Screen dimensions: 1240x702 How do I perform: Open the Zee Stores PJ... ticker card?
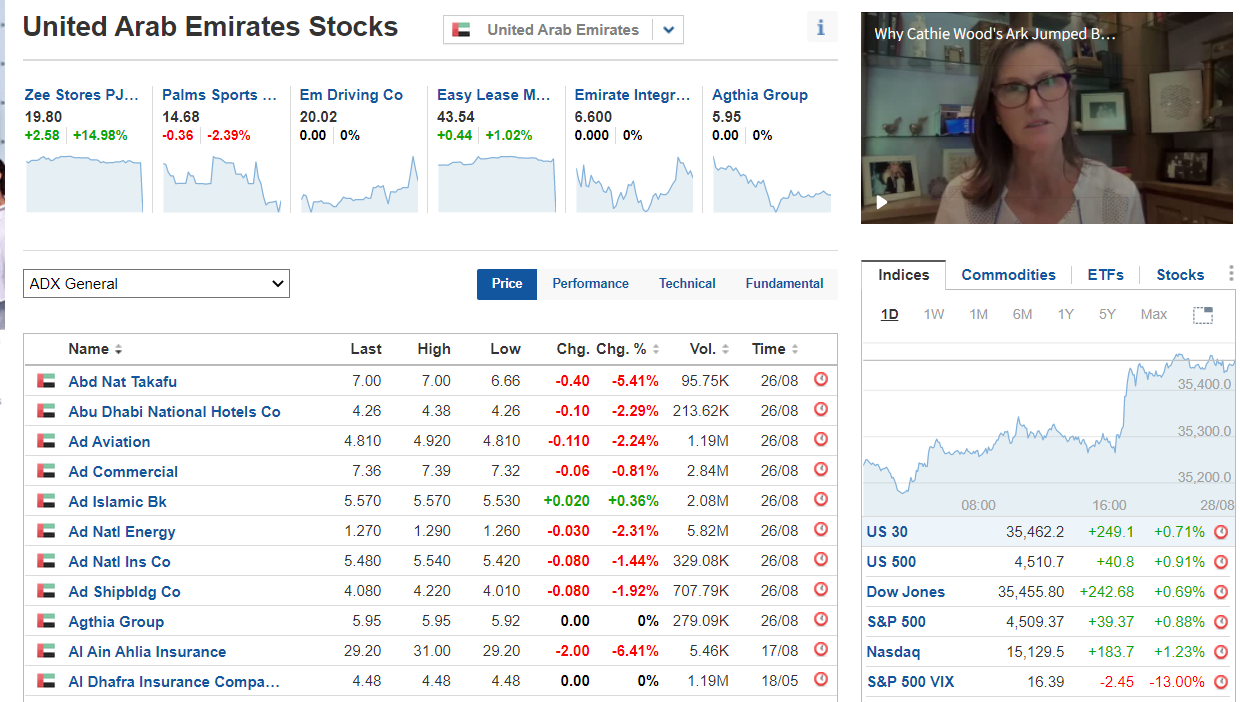(82, 95)
